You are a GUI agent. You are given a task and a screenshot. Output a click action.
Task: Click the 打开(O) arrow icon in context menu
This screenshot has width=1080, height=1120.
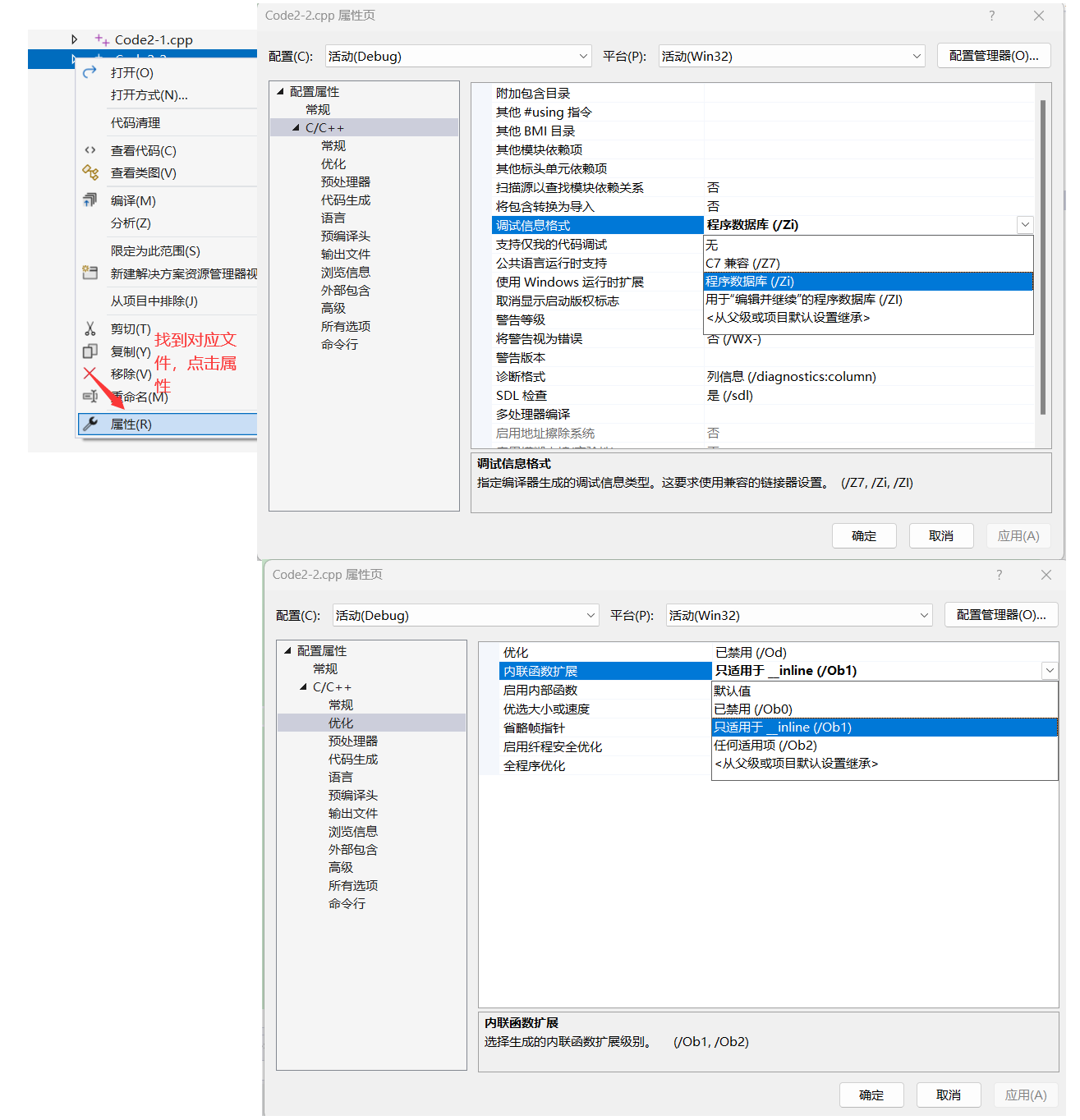(90, 72)
